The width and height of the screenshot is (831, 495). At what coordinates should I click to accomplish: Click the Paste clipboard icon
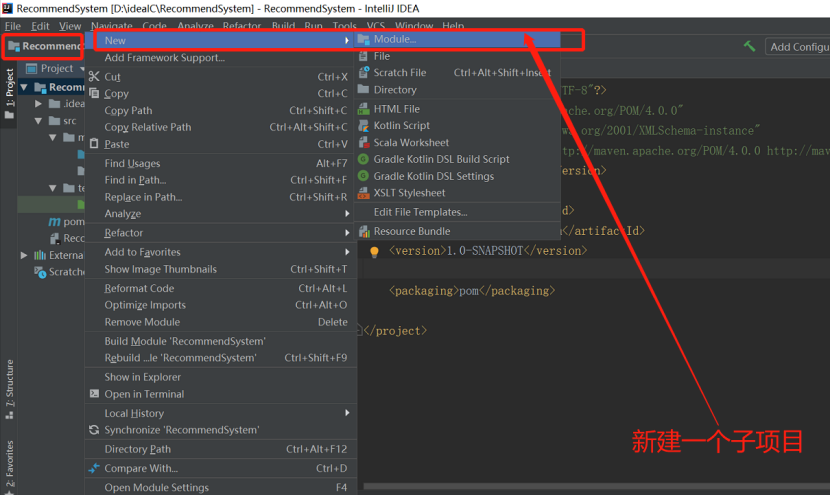[94, 144]
